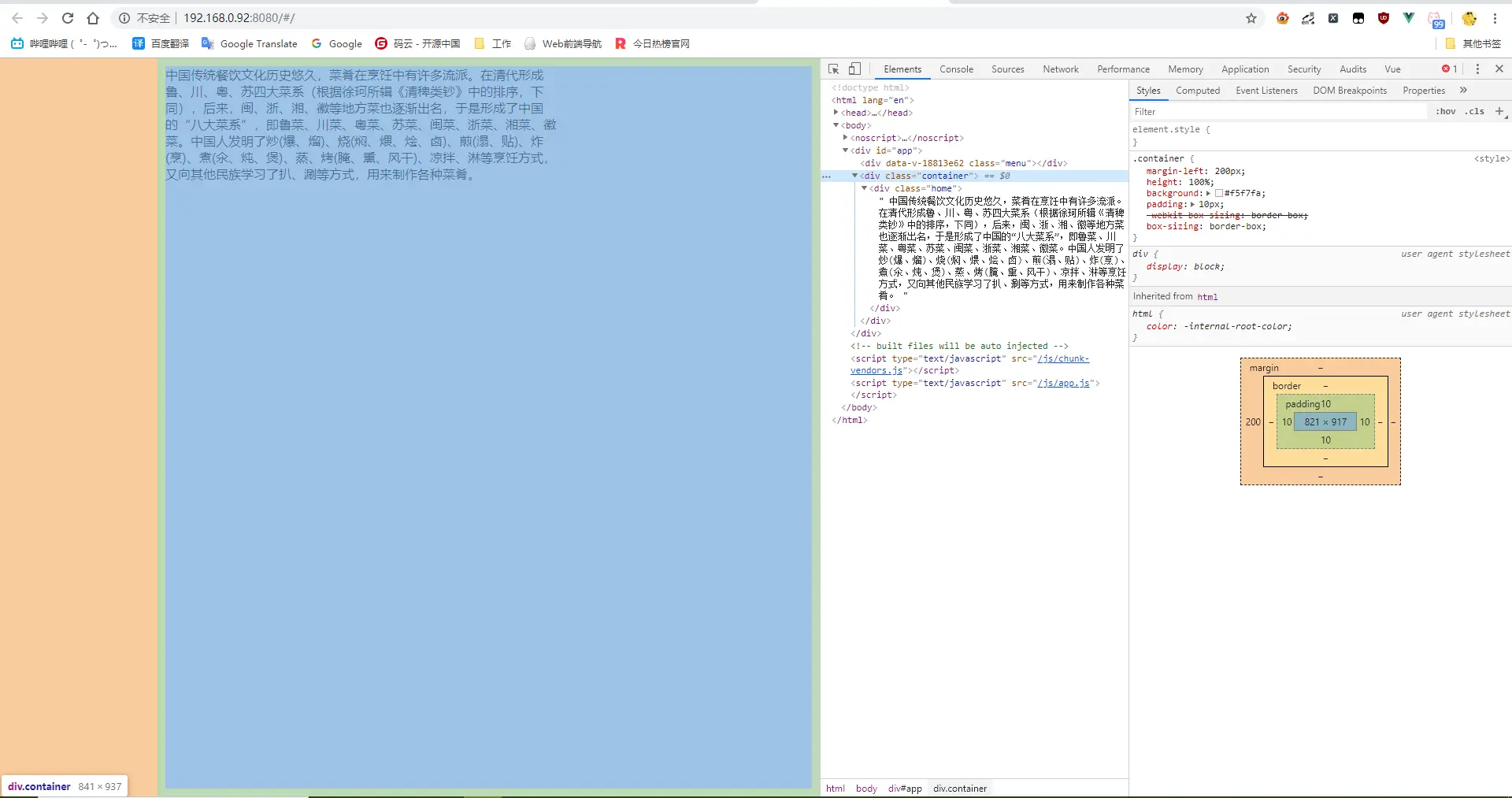Open the browser home page

click(93, 18)
